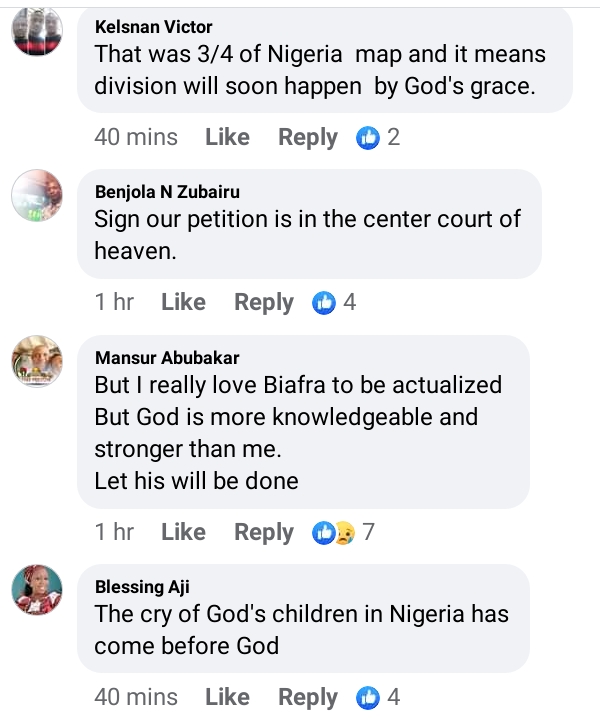
Task: Reply to Mansur Abubakar's comment
Action: point(264,532)
